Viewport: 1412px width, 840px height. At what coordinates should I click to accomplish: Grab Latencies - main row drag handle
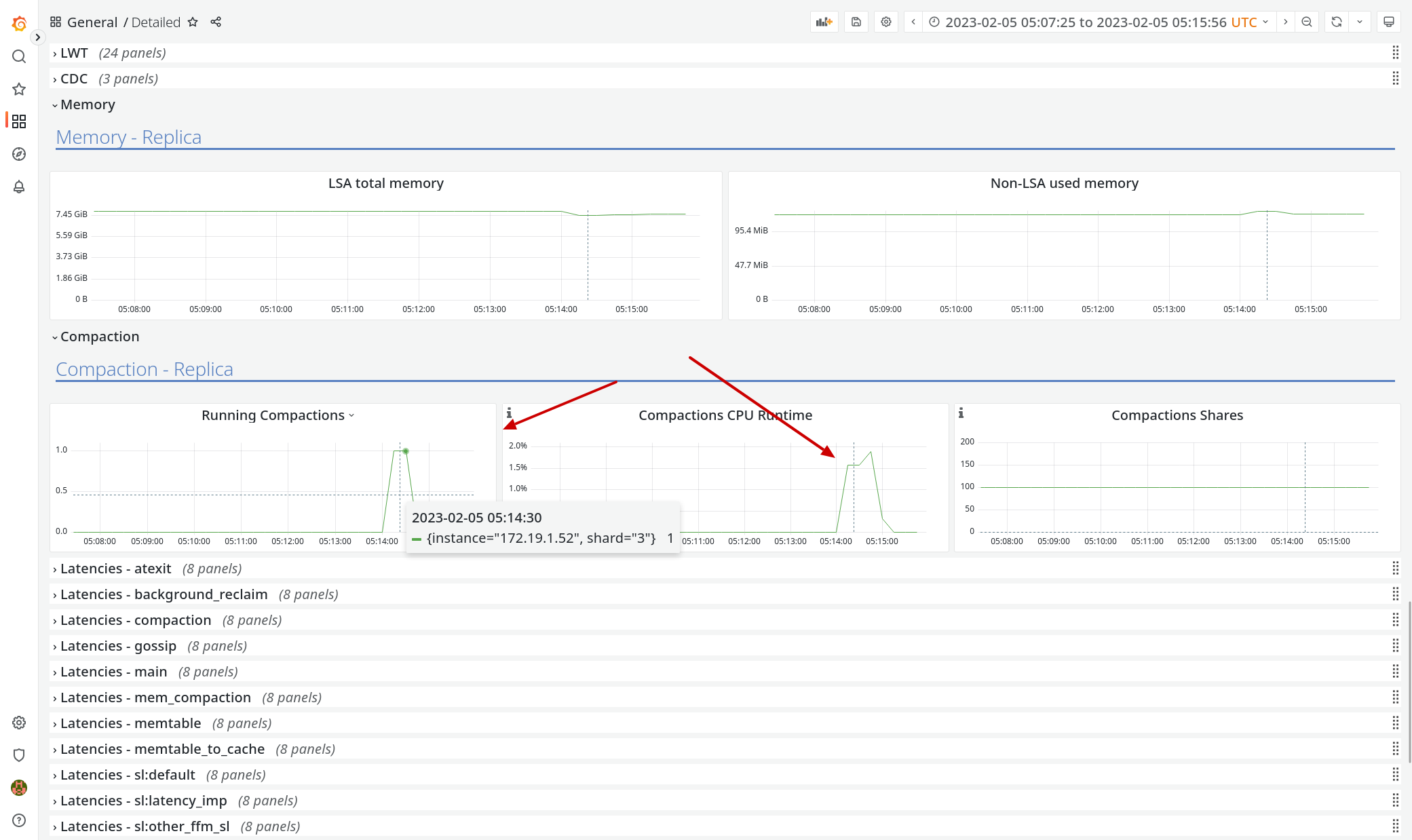[x=1395, y=672]
